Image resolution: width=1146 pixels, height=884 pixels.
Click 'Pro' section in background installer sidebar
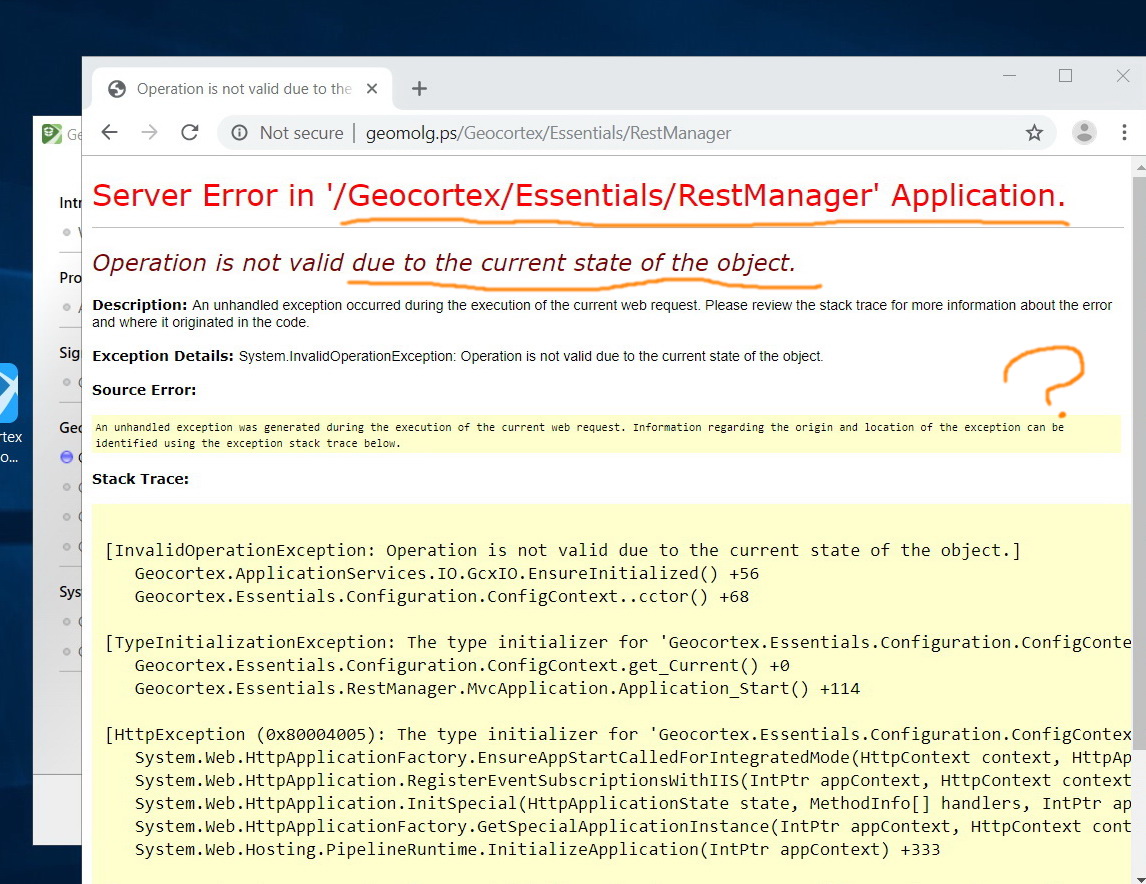coord(70,278)
